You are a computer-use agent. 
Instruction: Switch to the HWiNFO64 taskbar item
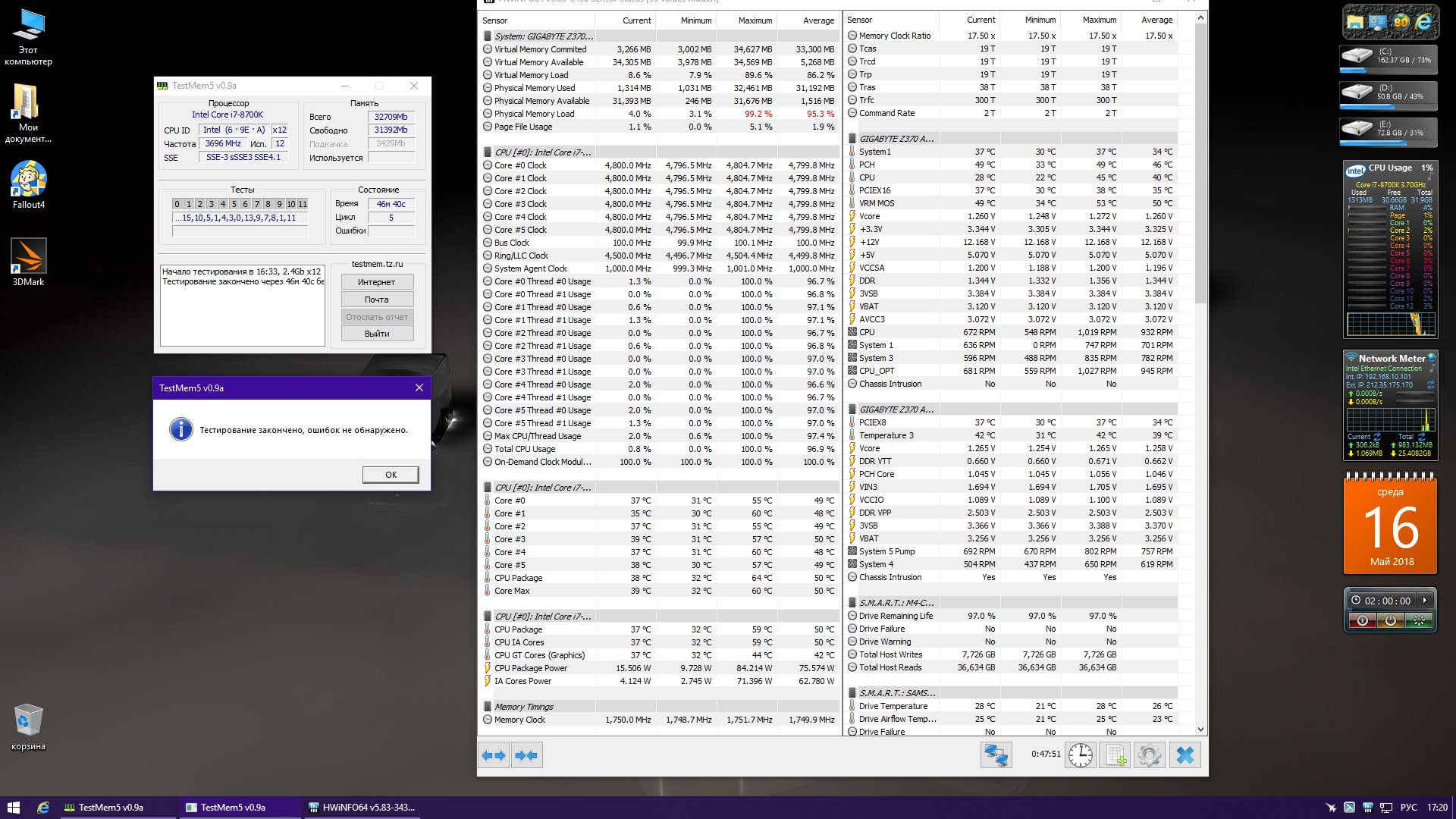362,808
